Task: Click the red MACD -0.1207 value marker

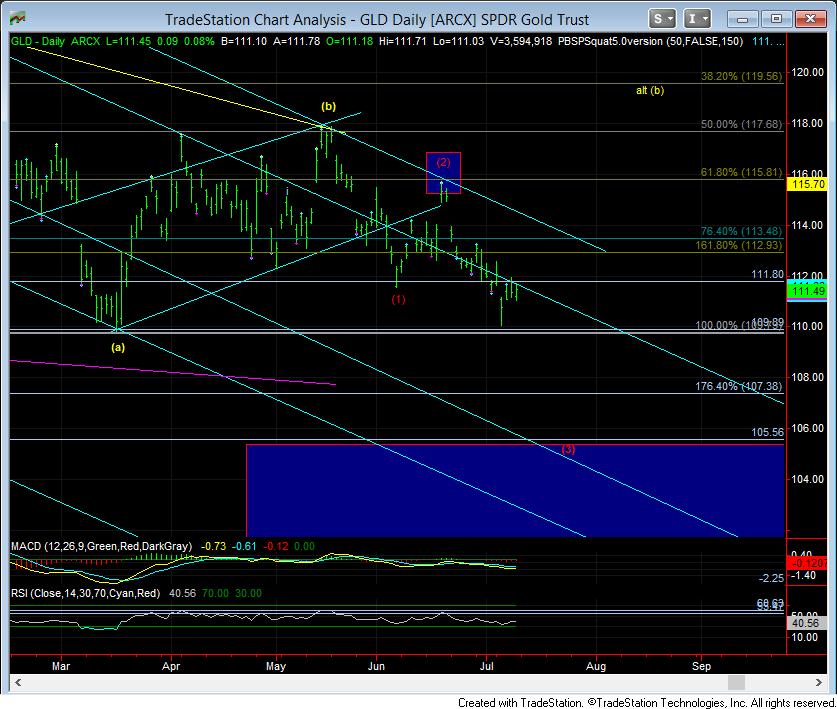Action: [808, 563]
